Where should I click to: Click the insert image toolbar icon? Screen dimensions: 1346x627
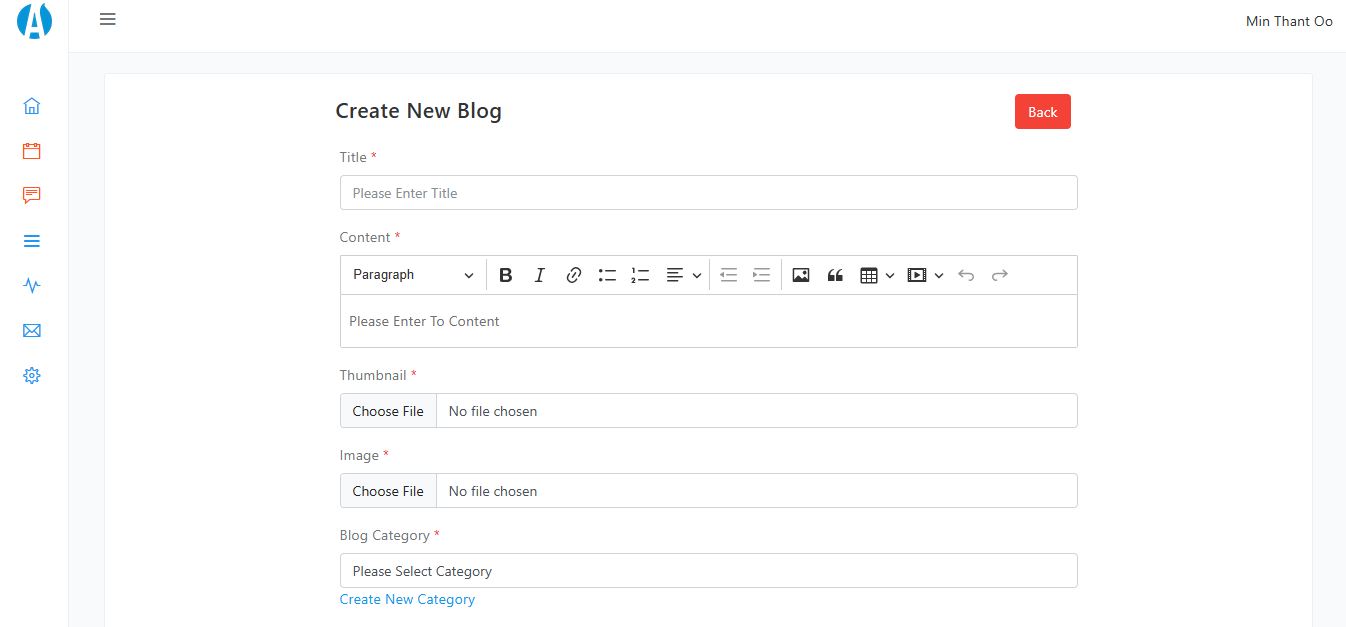pyautogui.click(x=801, y=275)
